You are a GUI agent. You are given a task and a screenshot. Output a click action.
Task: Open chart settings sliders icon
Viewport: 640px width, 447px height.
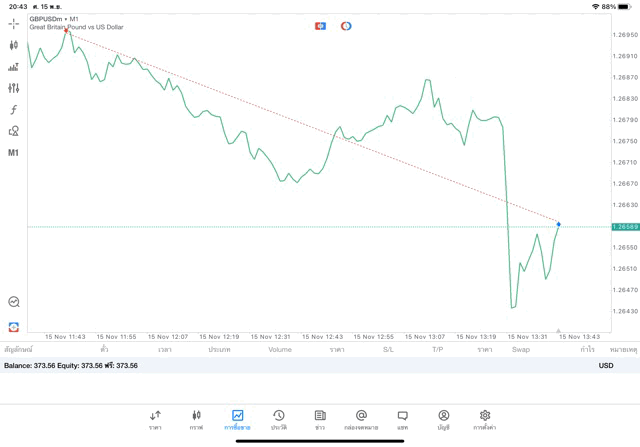[x=14, y=88]
